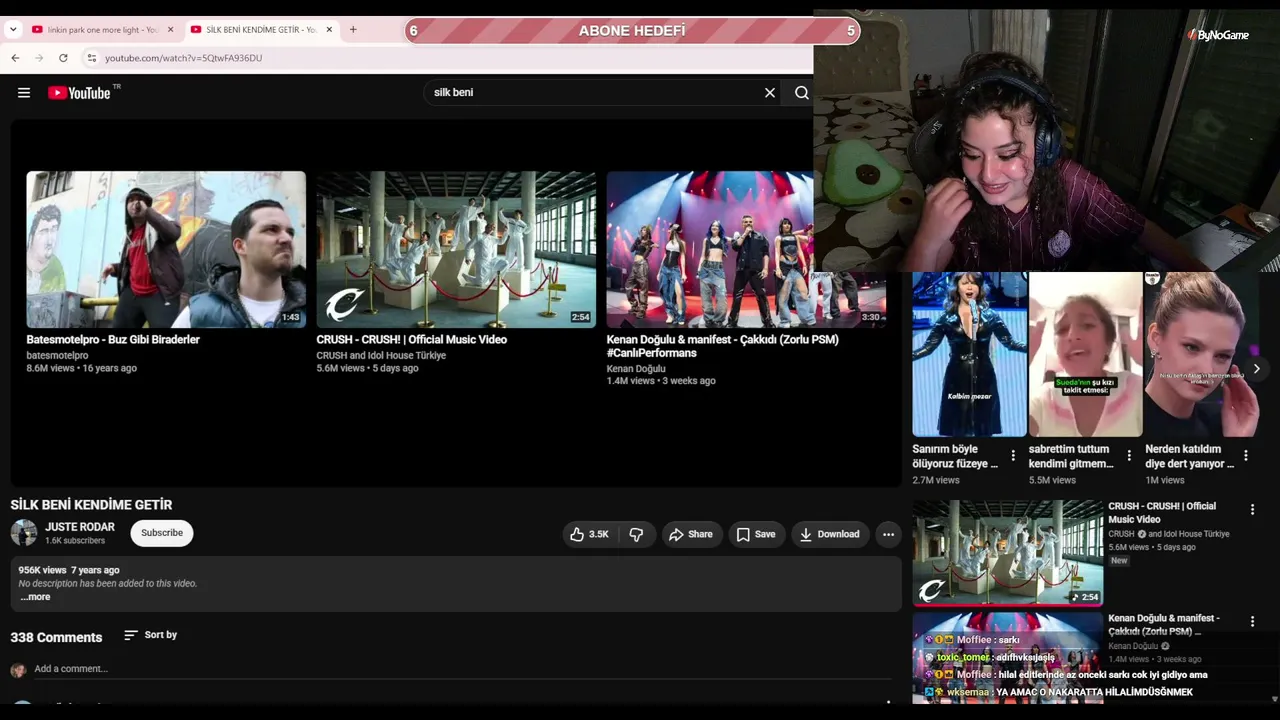Close the 'linkin park one more light' tab
This screenshot has width=1280, height=720.
click(x=170, y=30)
